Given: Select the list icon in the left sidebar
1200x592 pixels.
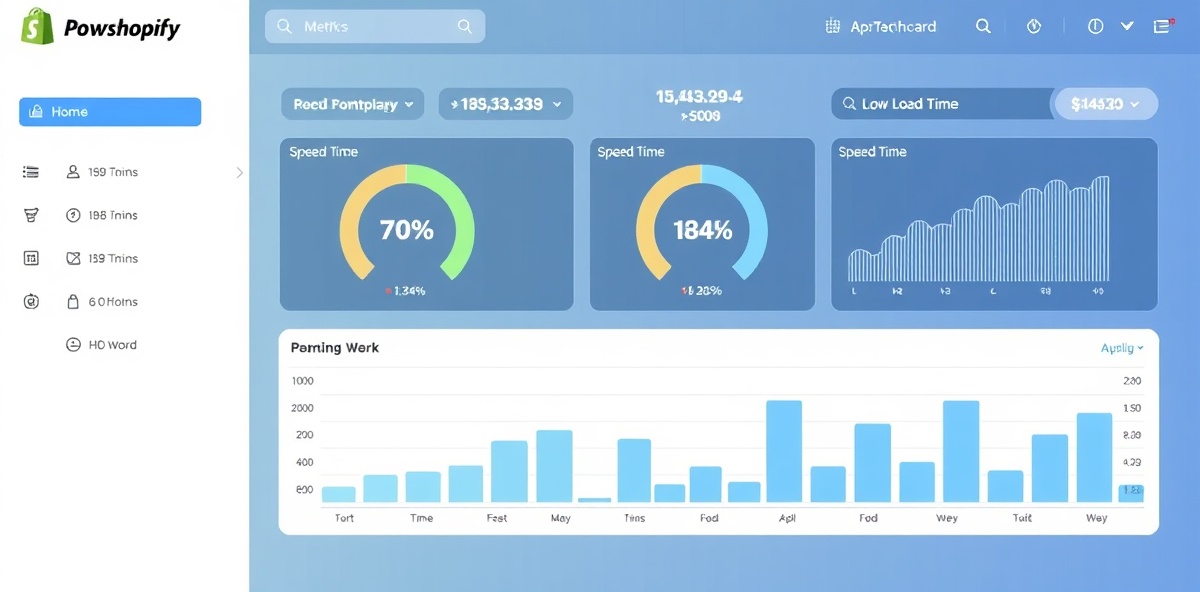Looking at the screenshot, I should click(x=30, y=171).
